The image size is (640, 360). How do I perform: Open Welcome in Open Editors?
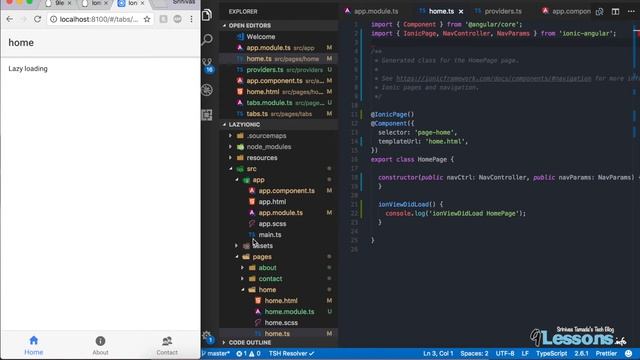(x=260, y=37)
